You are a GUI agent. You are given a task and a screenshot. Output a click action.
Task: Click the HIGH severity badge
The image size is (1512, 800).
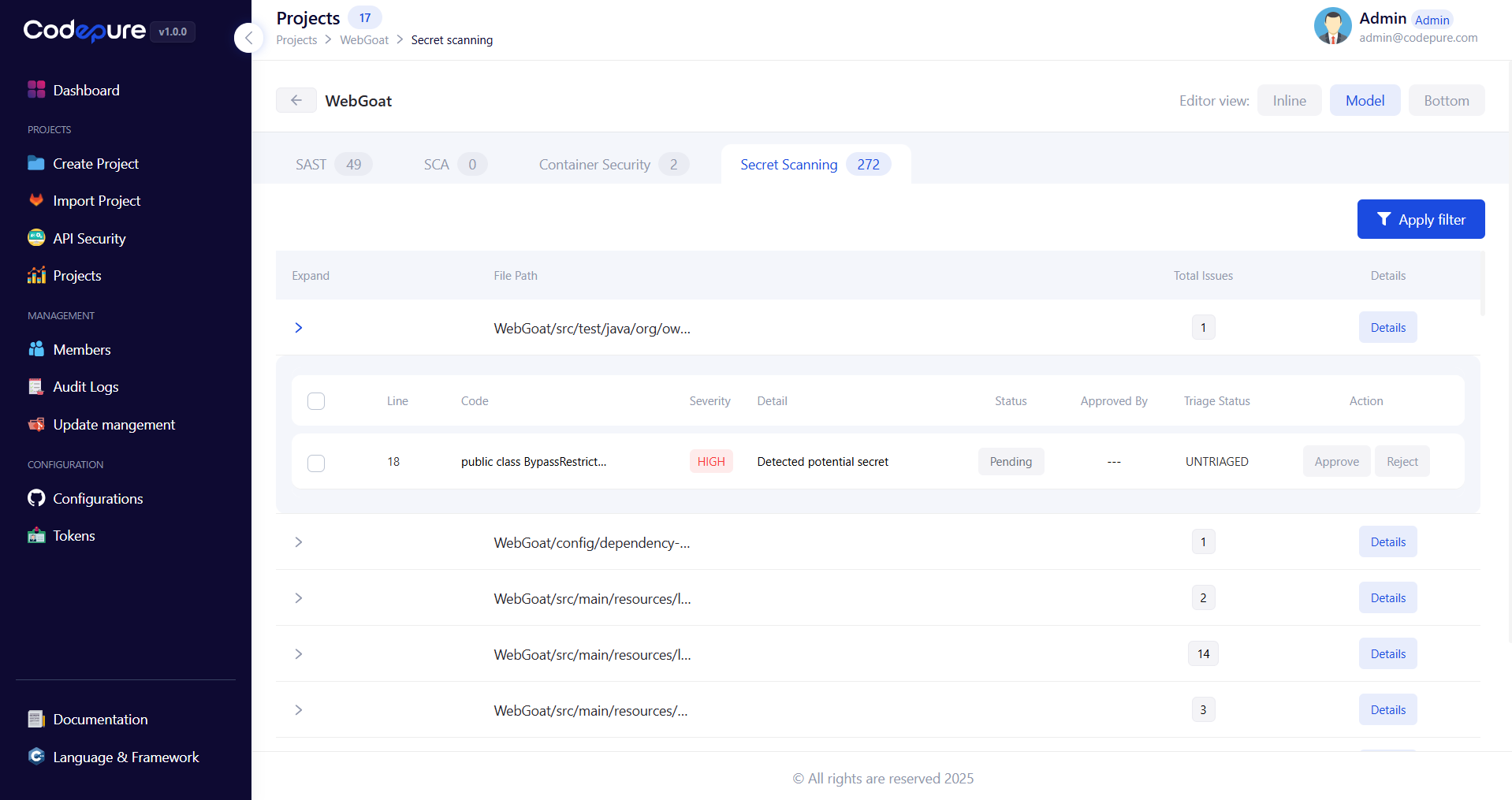click(711, 461)
